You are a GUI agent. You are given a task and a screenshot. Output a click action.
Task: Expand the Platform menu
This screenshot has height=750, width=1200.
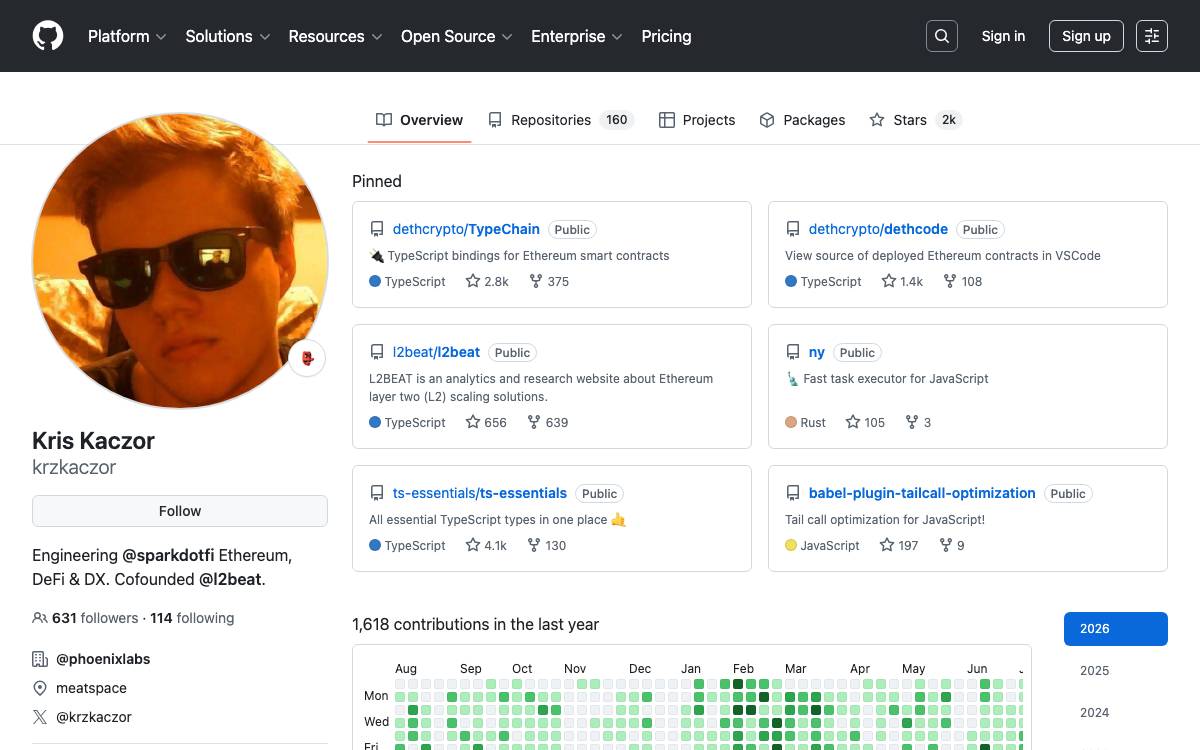(x=127, y=36)
